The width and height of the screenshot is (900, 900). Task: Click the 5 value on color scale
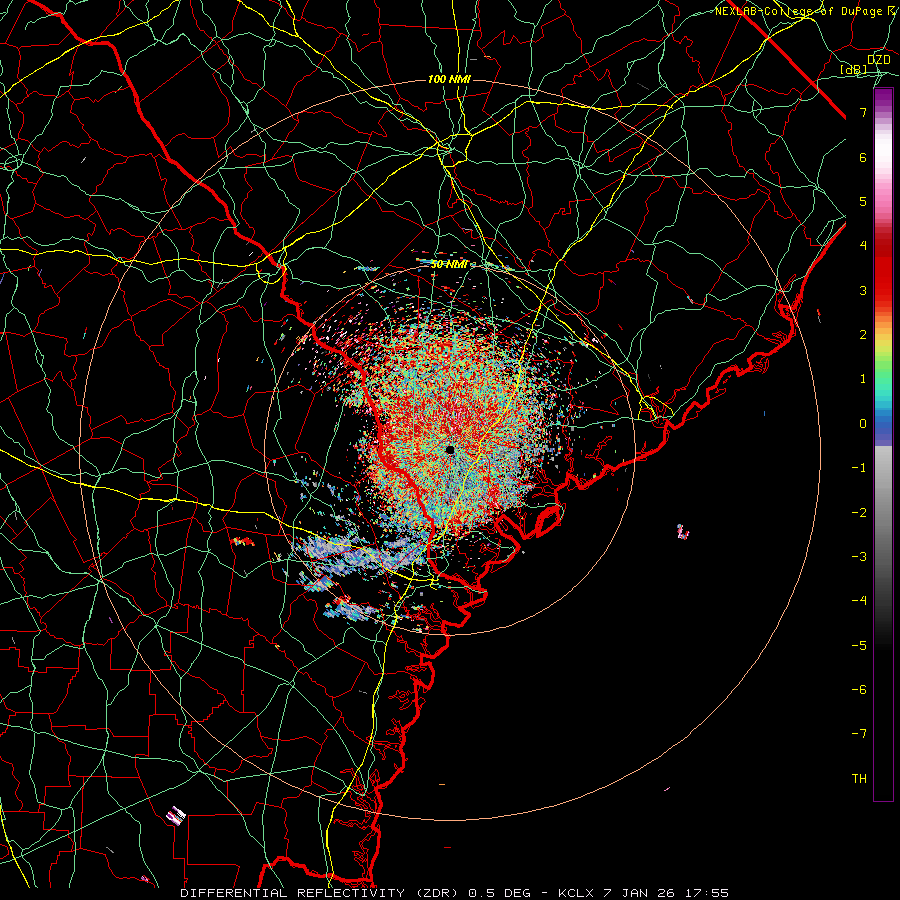click(863, 201)
